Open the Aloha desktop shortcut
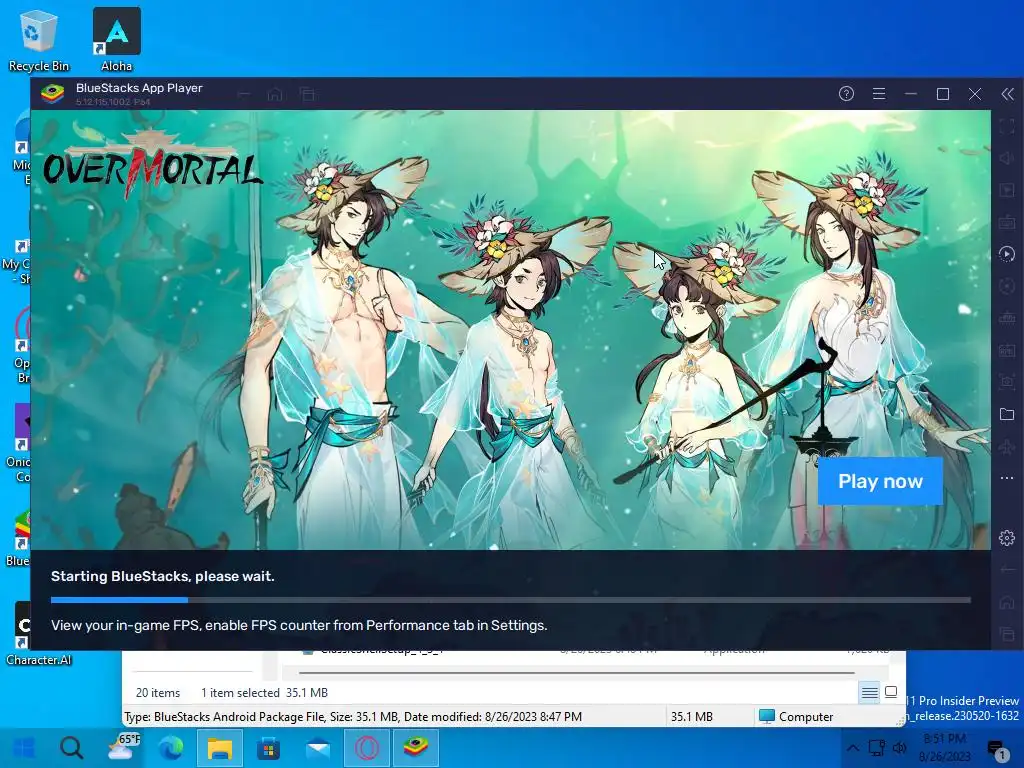Screen dimensions: 1024x768 click(x=117, y=40)
